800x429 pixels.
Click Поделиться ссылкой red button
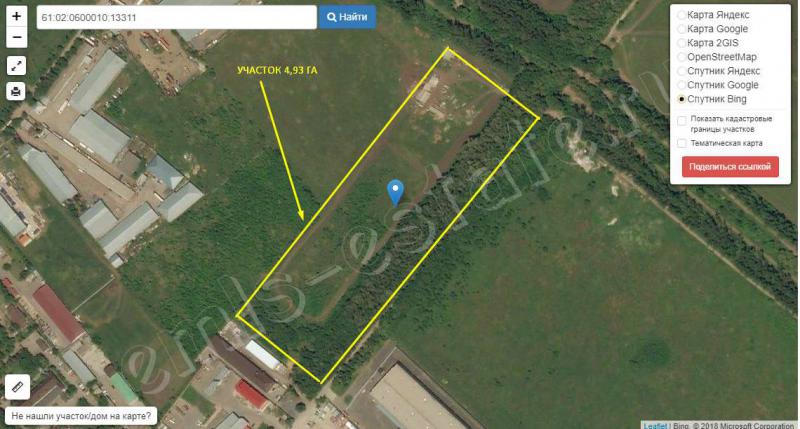click(730, 167)
